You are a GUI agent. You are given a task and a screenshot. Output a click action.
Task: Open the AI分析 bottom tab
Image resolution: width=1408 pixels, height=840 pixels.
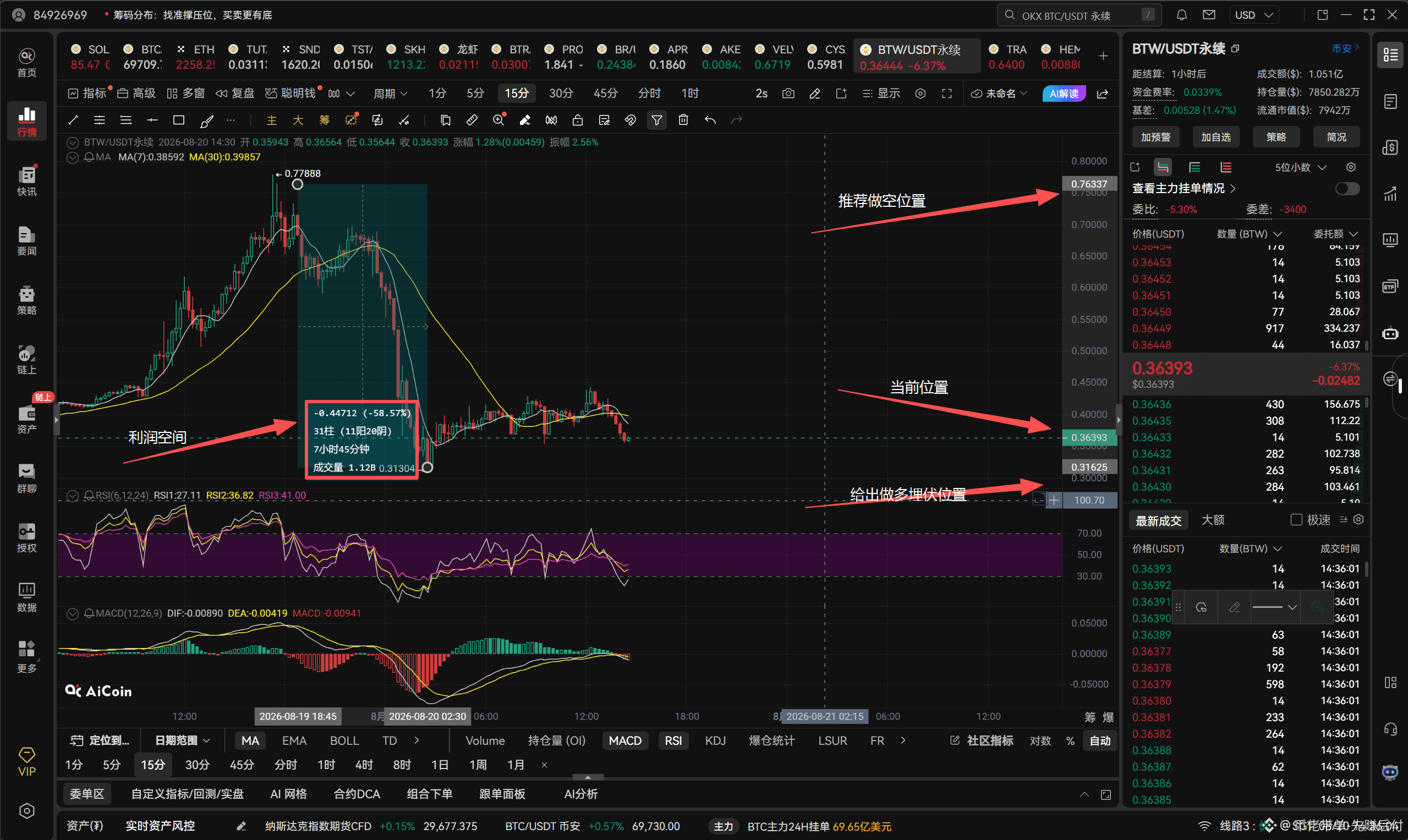[x=580, y=794]
